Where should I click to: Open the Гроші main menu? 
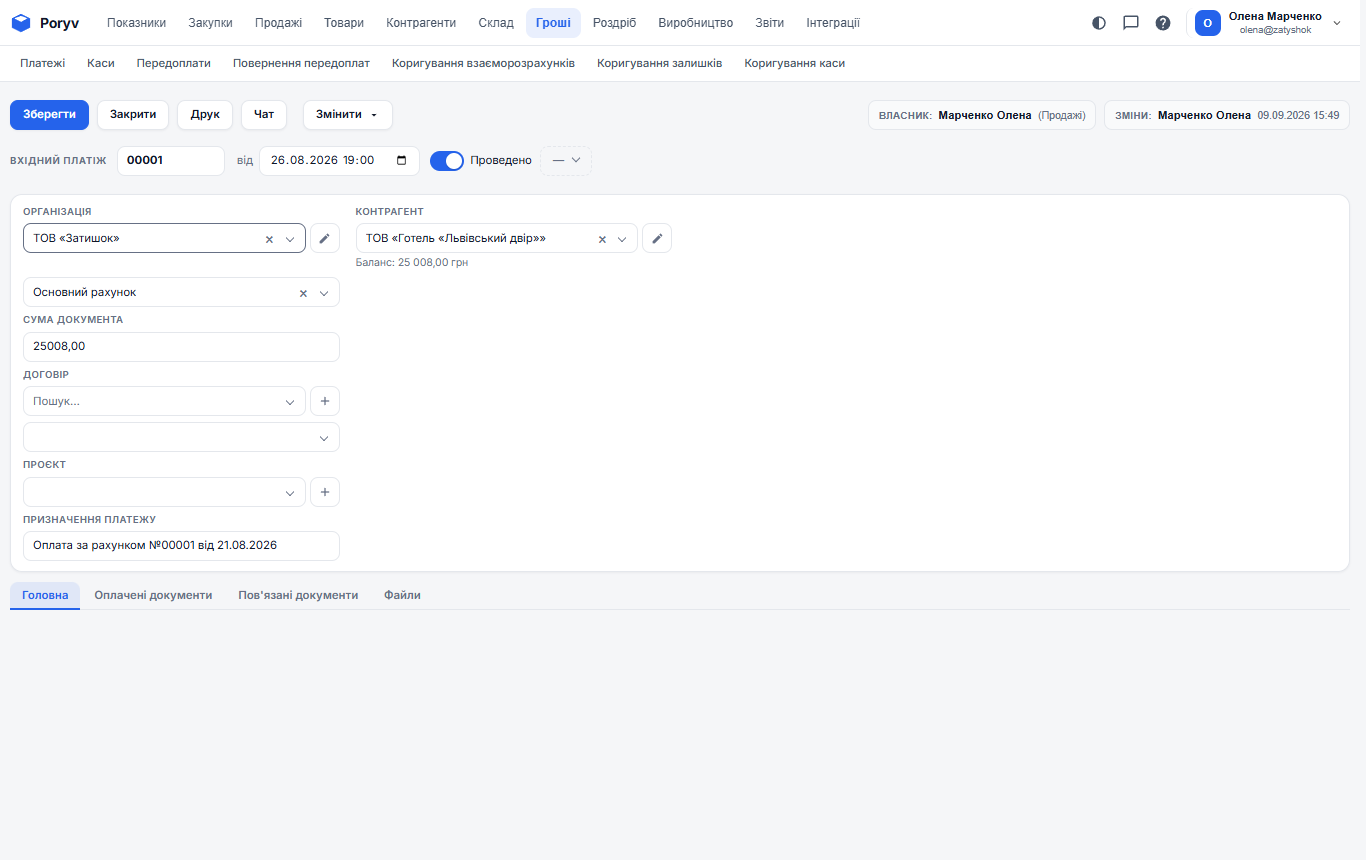pos(553,22)
